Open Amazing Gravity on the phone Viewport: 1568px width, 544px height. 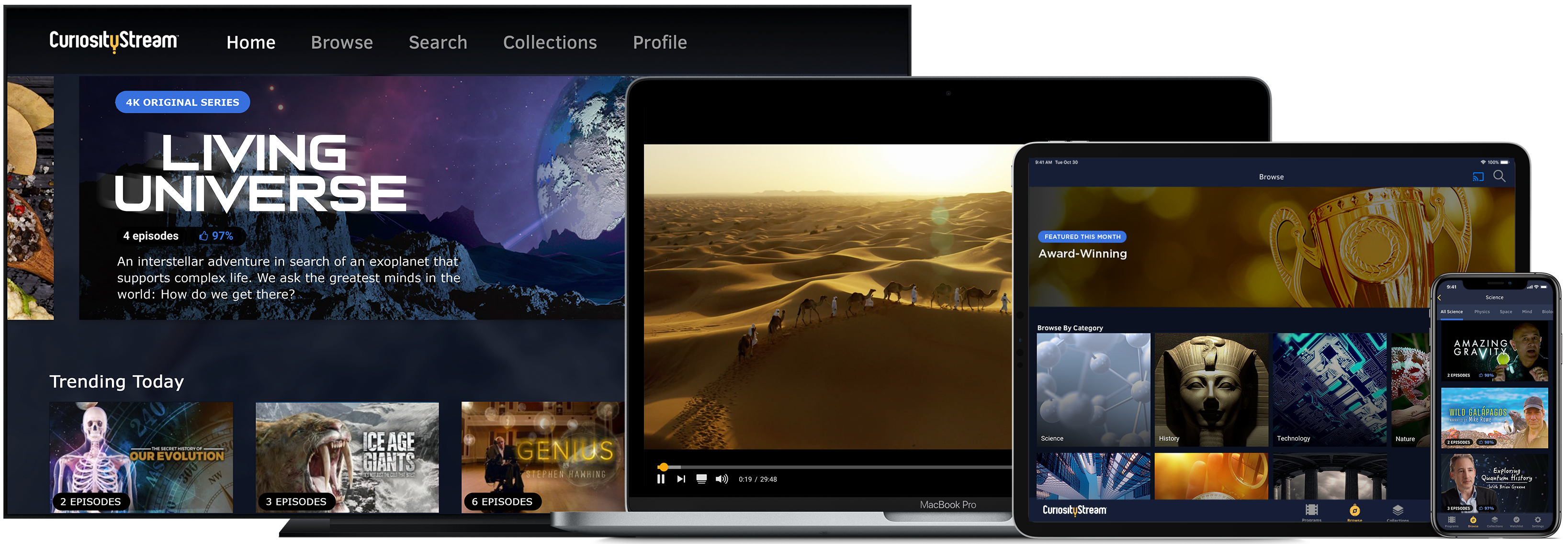tap(1494, 351)
